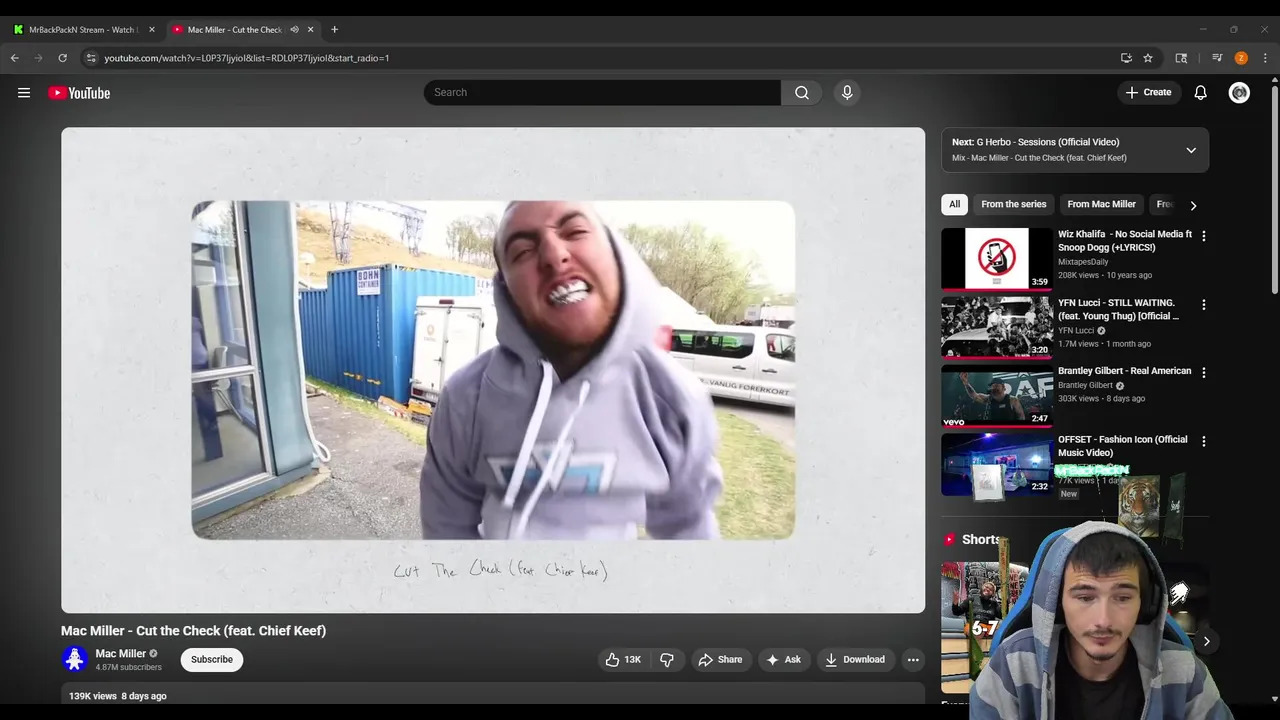Open the notifications bell

pos(1201,92)
